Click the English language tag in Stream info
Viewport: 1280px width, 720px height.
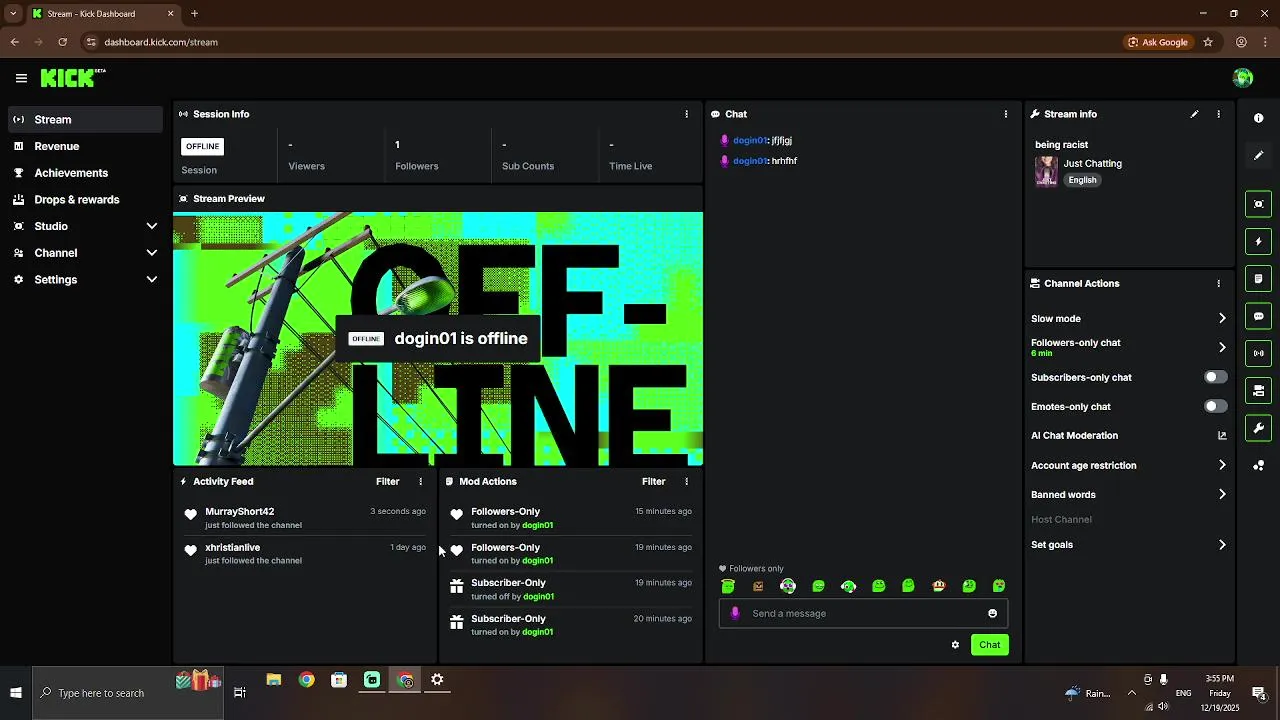point(1082,180)
